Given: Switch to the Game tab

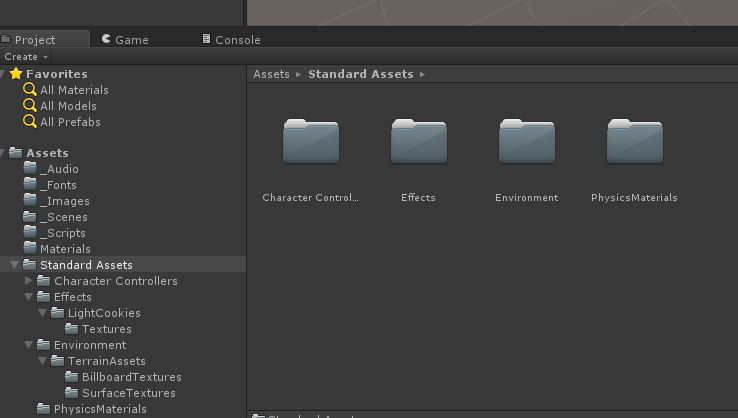Looking at the screenshot, I should pos(125,40).
